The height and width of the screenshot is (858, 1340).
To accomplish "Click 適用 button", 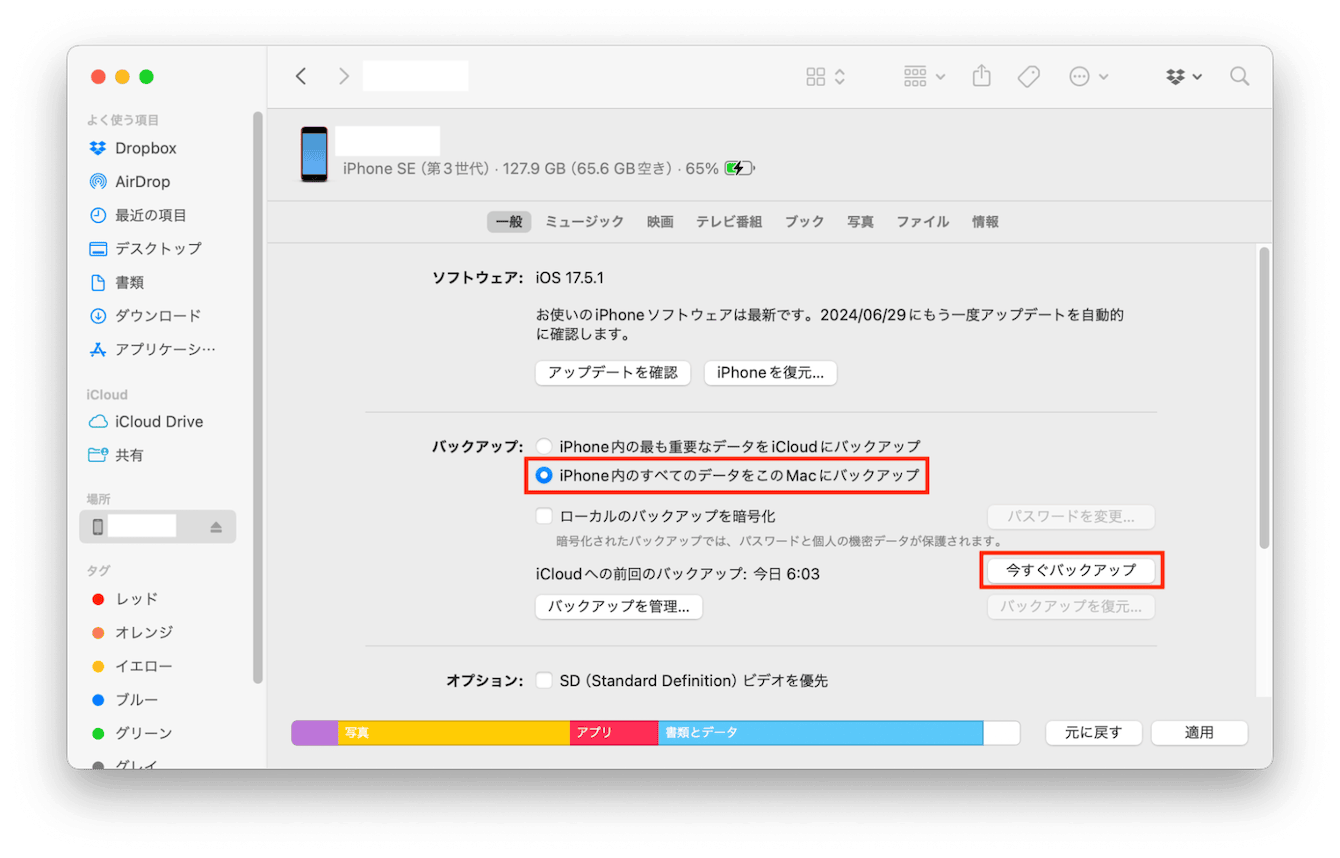I will tap(1199, 733).
